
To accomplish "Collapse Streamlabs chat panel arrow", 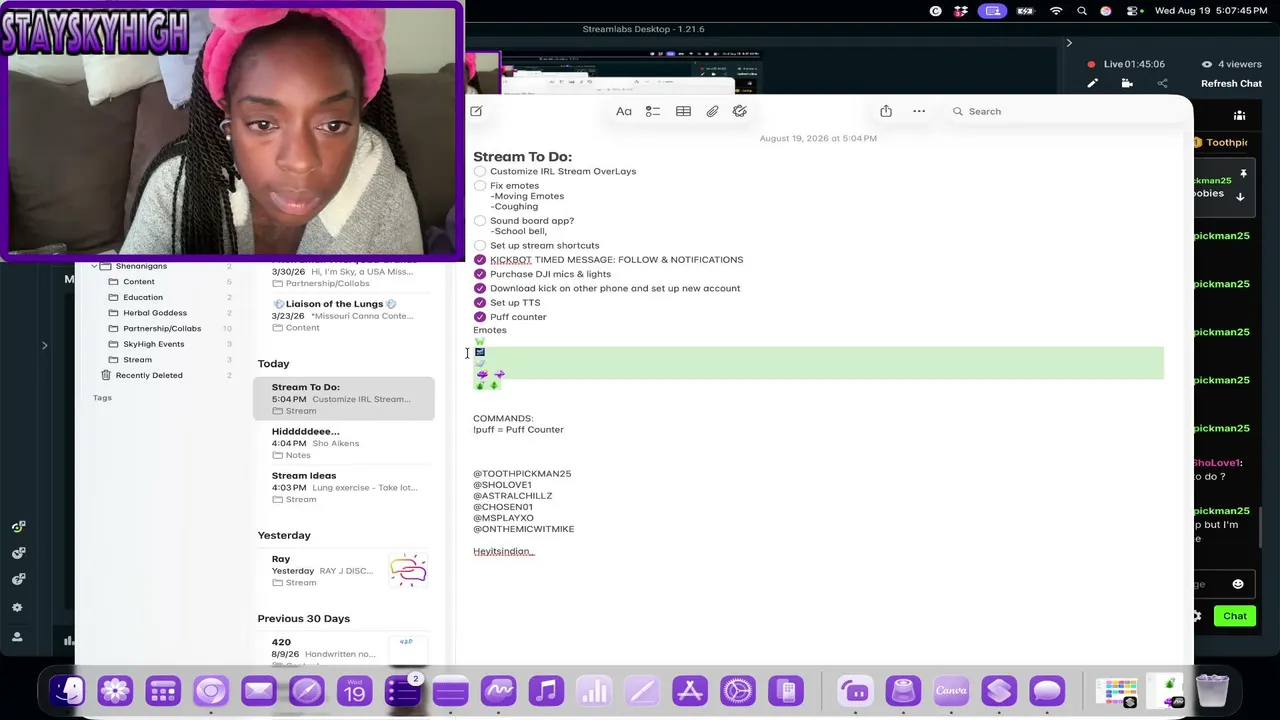I will click(x=1068, y=43).
